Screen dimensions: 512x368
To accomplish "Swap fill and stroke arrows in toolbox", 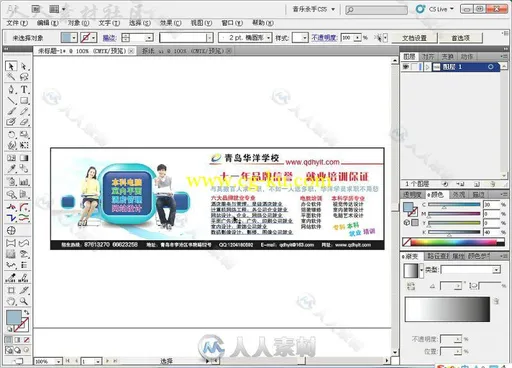I will [26, 312].
